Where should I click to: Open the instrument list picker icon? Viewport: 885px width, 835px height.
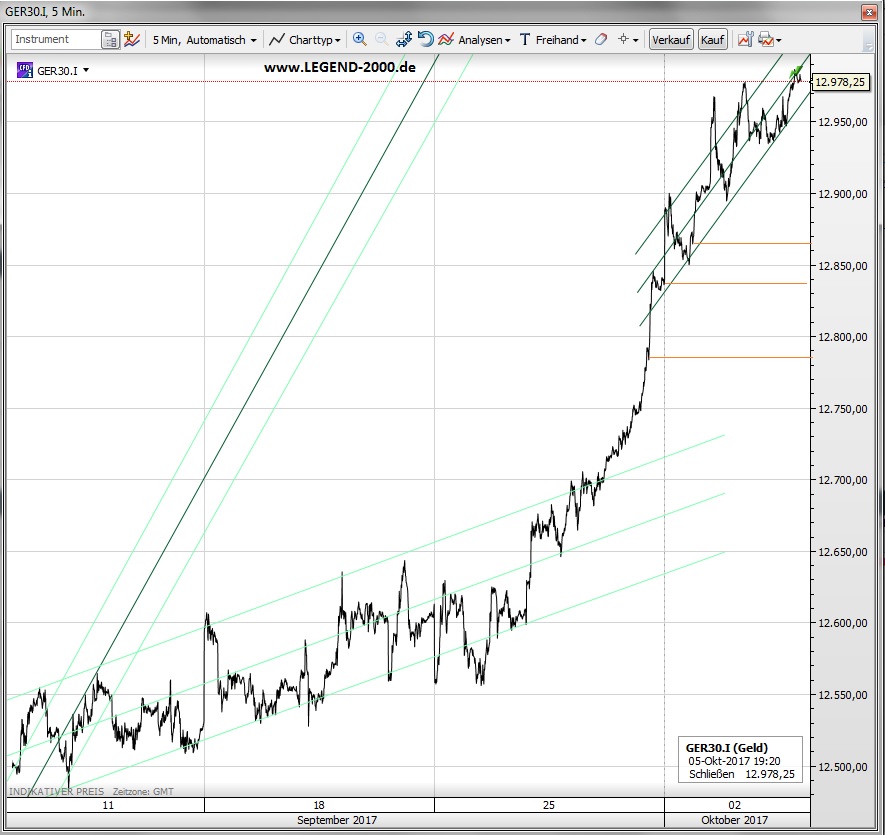click(x=110, y=40)
